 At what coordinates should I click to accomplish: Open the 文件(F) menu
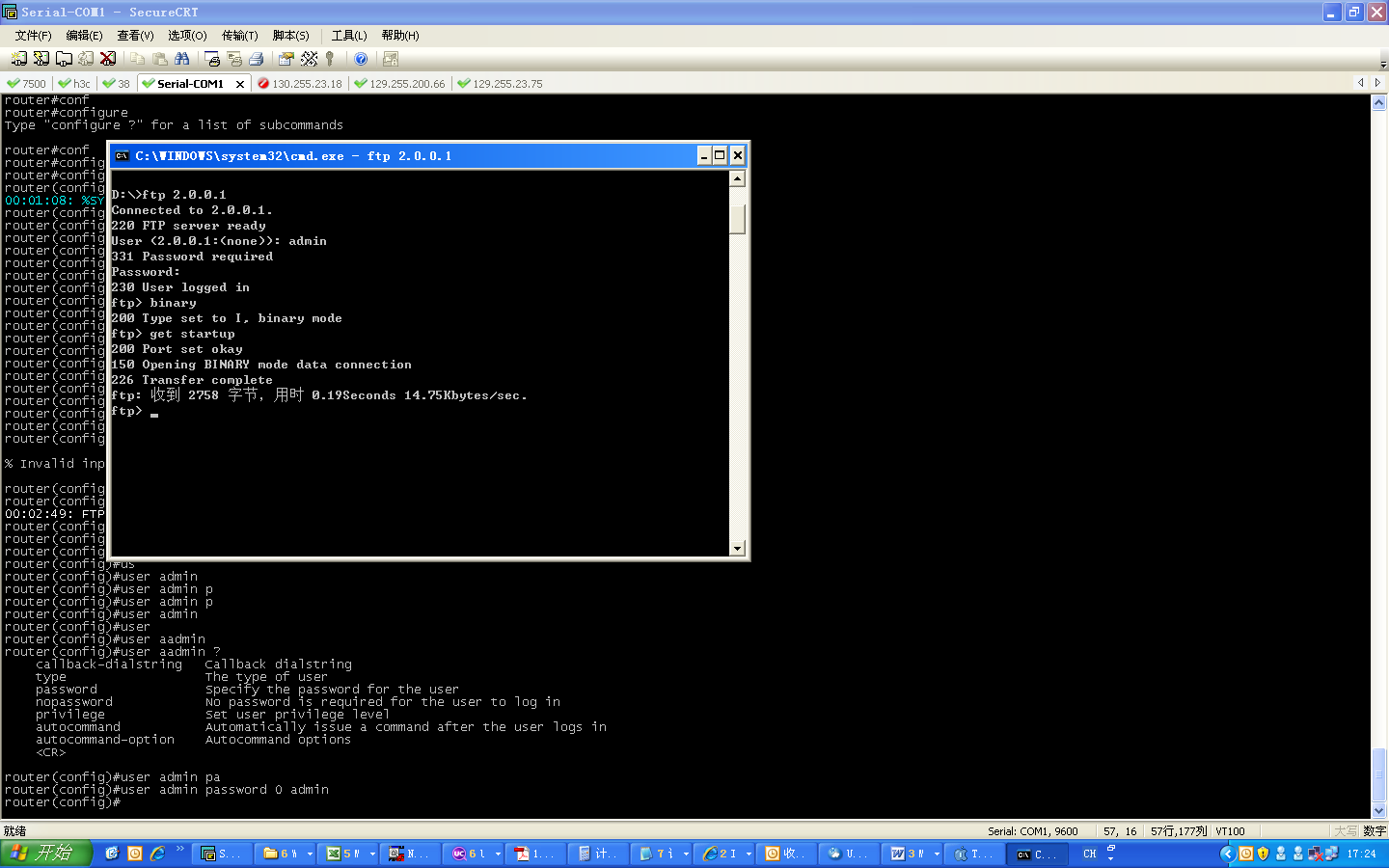coord(33,36)
